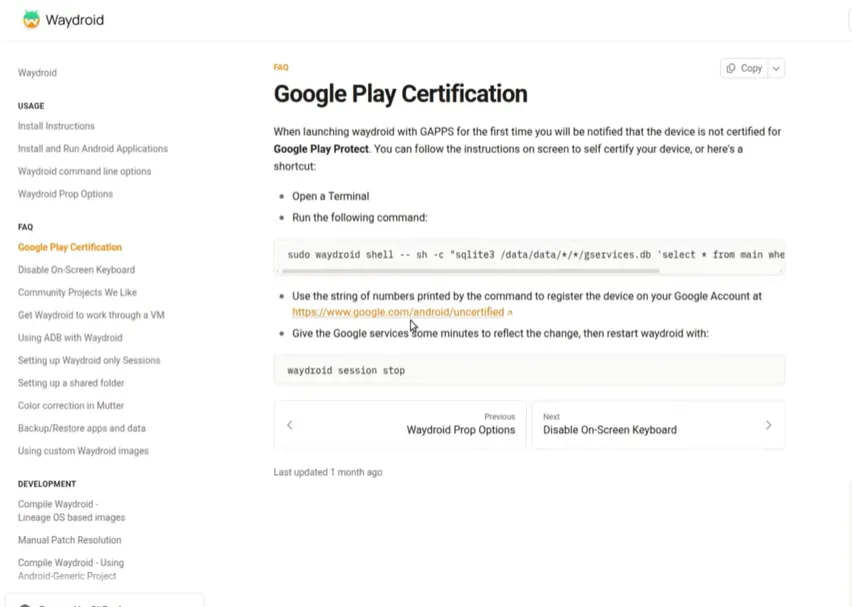
Task: Click the right chevron on the Next card
Action: (769, 424)
